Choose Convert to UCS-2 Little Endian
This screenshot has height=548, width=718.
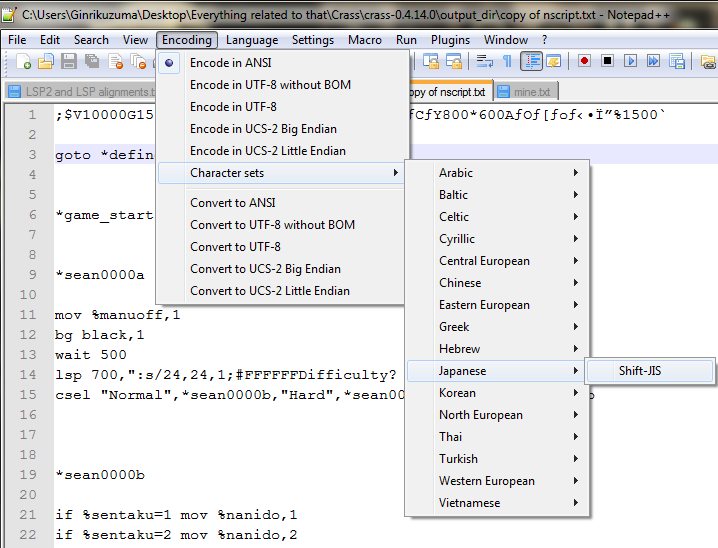tap(281, 291)
